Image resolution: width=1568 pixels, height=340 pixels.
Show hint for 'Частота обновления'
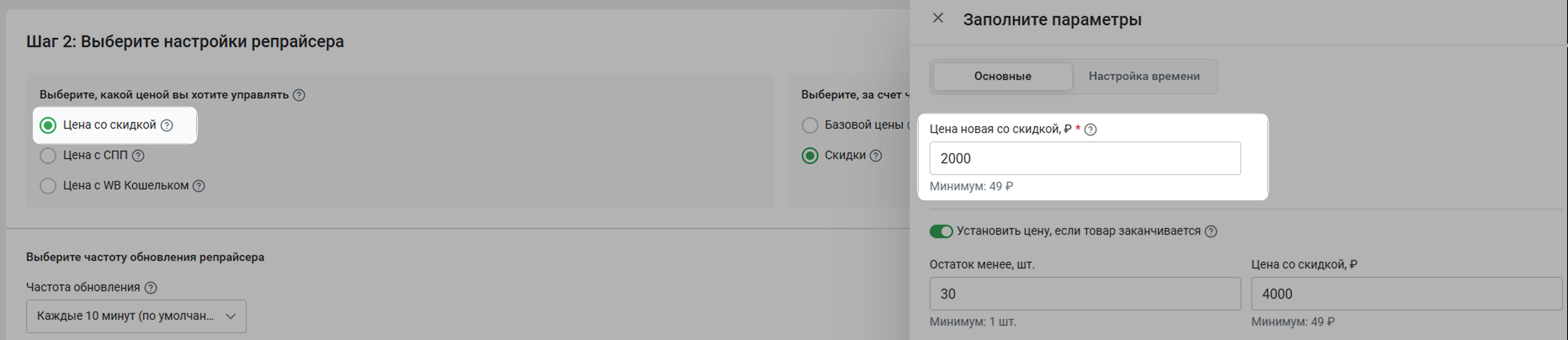(151, 288)
